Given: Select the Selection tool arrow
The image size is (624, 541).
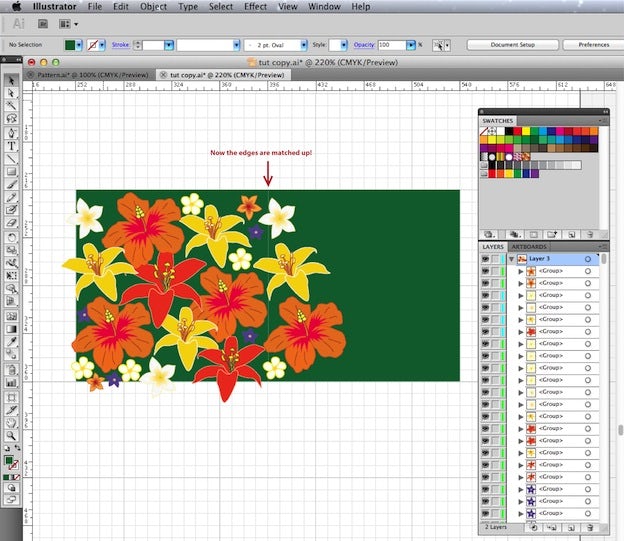Looking at the screenshot, I should click(x=12, y=80).
